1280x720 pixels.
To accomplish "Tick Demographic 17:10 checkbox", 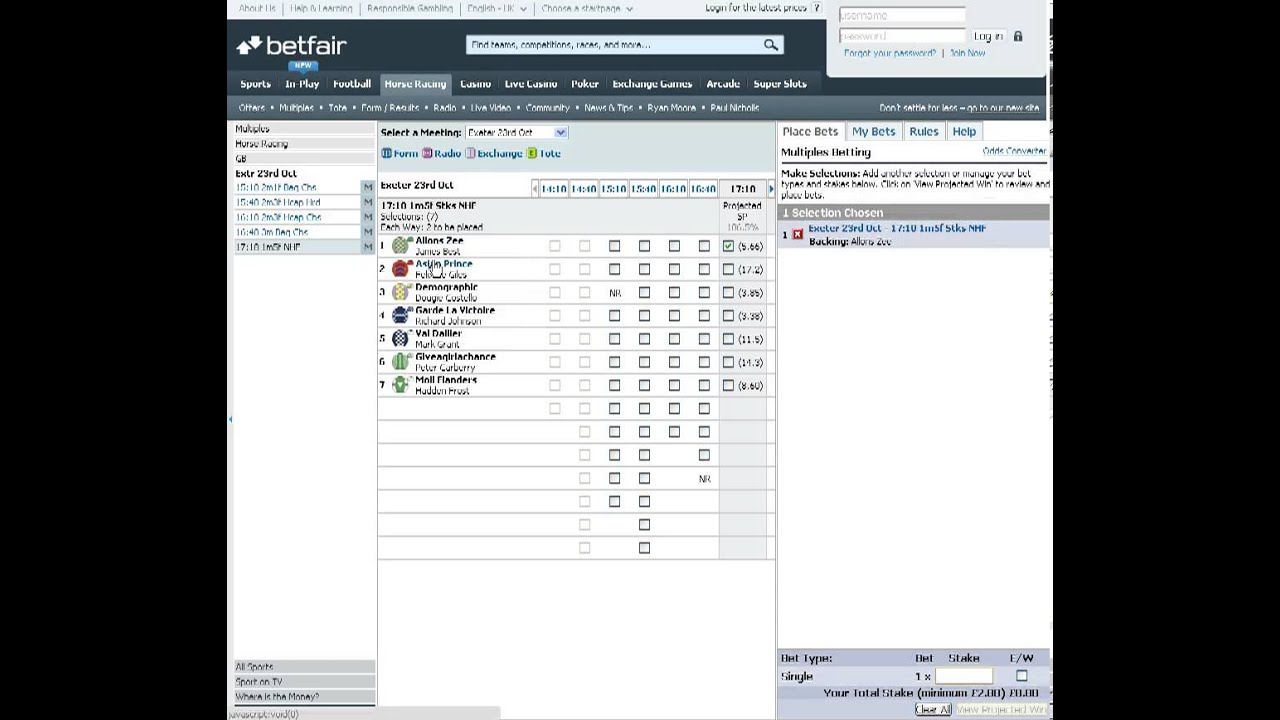I will (x=728, y=292).
